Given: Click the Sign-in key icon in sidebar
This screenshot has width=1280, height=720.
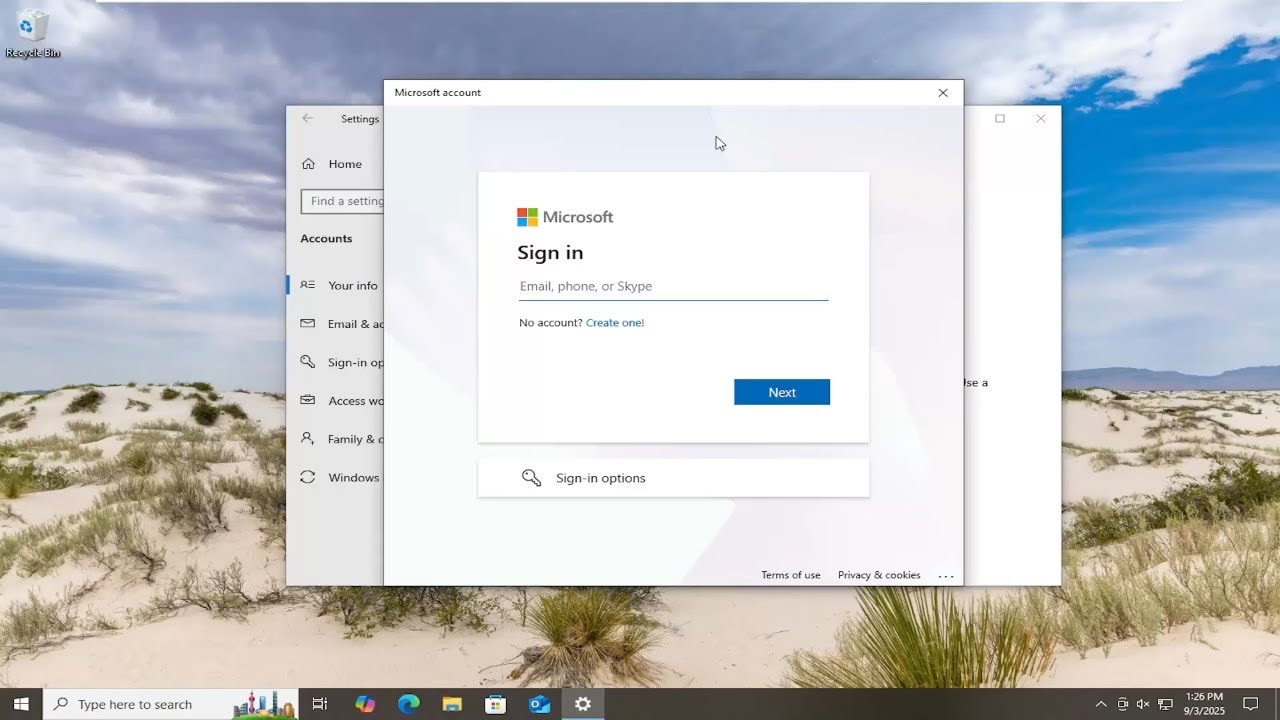Looking at the screenshot, I should pyautogui.click(x=308, y=362).
